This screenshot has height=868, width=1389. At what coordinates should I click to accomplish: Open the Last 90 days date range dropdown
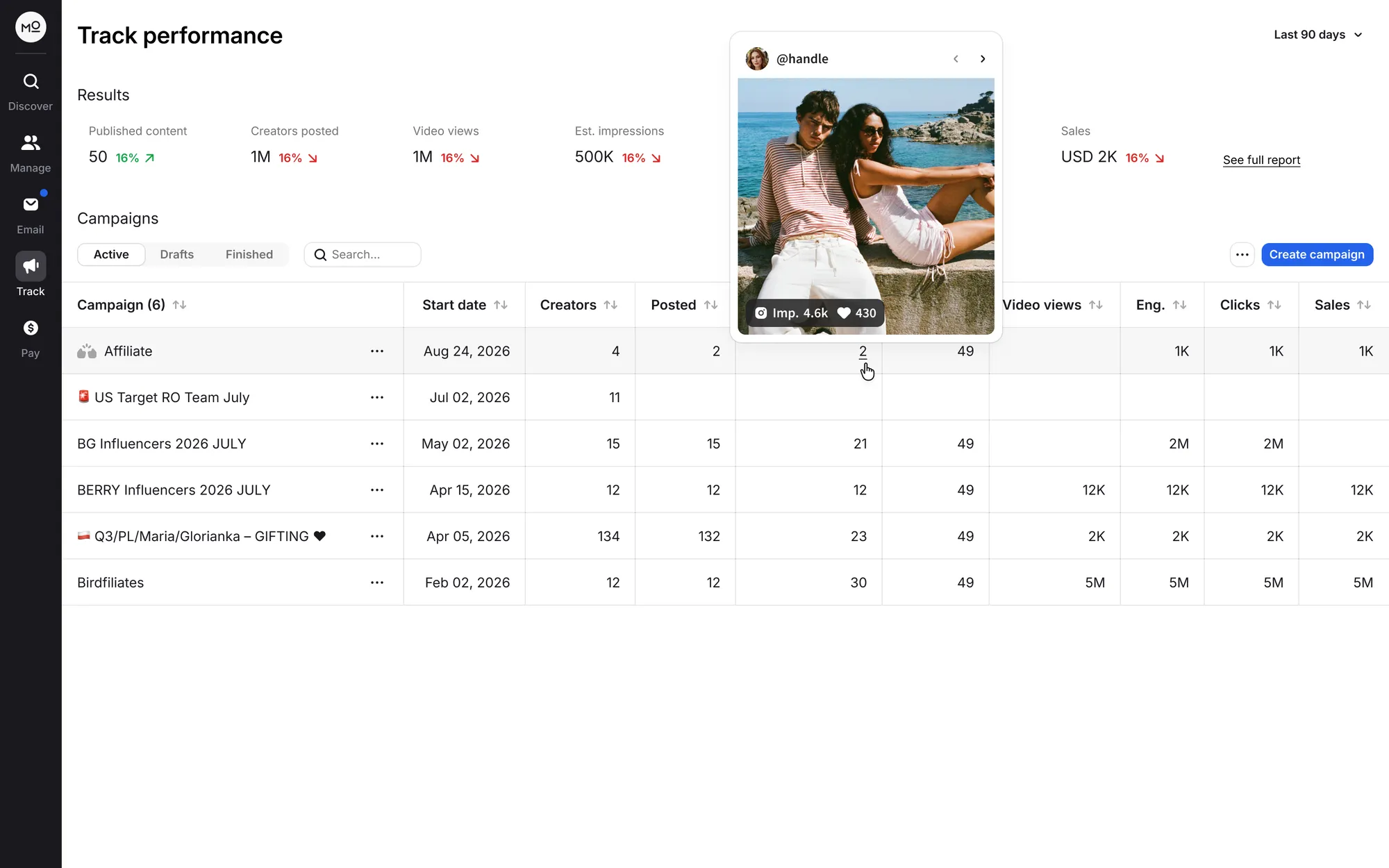1318,35
